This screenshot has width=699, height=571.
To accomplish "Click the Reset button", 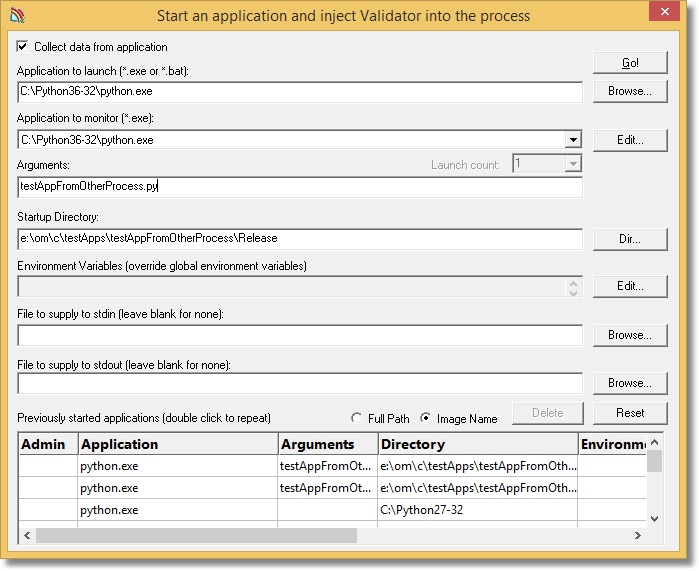I will coord(630,413).
